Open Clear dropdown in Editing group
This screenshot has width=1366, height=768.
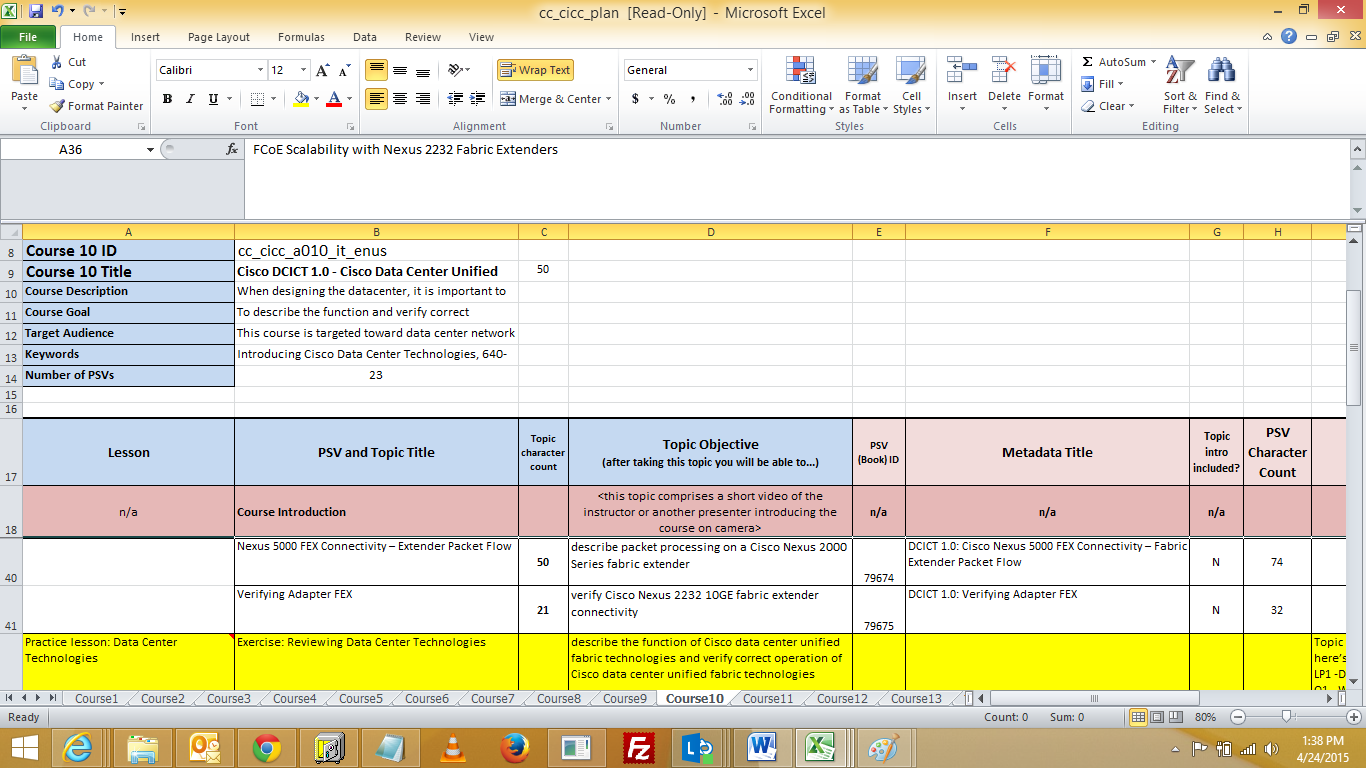pyautogui.click(x=1108, y=106)
